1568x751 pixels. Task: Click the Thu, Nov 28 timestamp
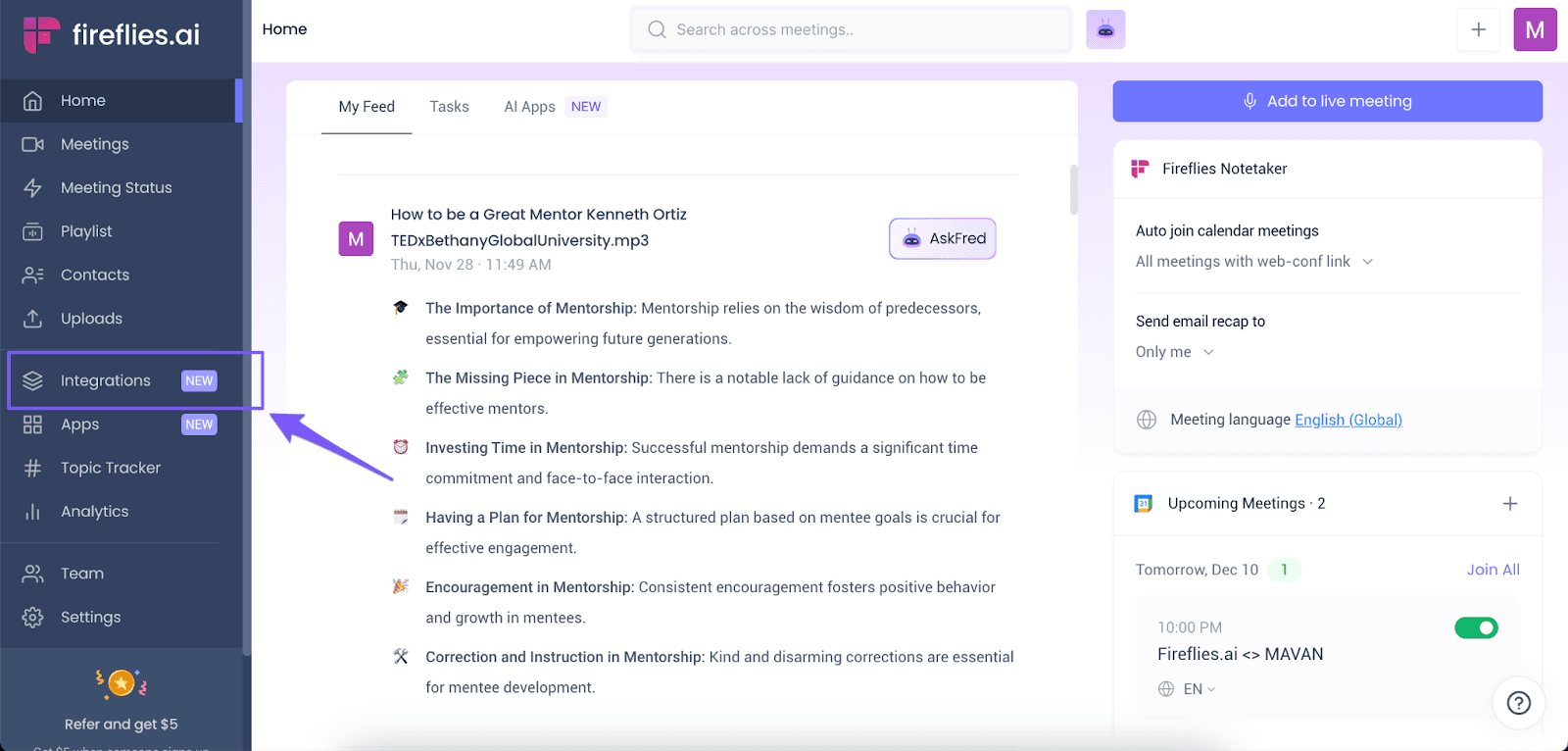471,265
